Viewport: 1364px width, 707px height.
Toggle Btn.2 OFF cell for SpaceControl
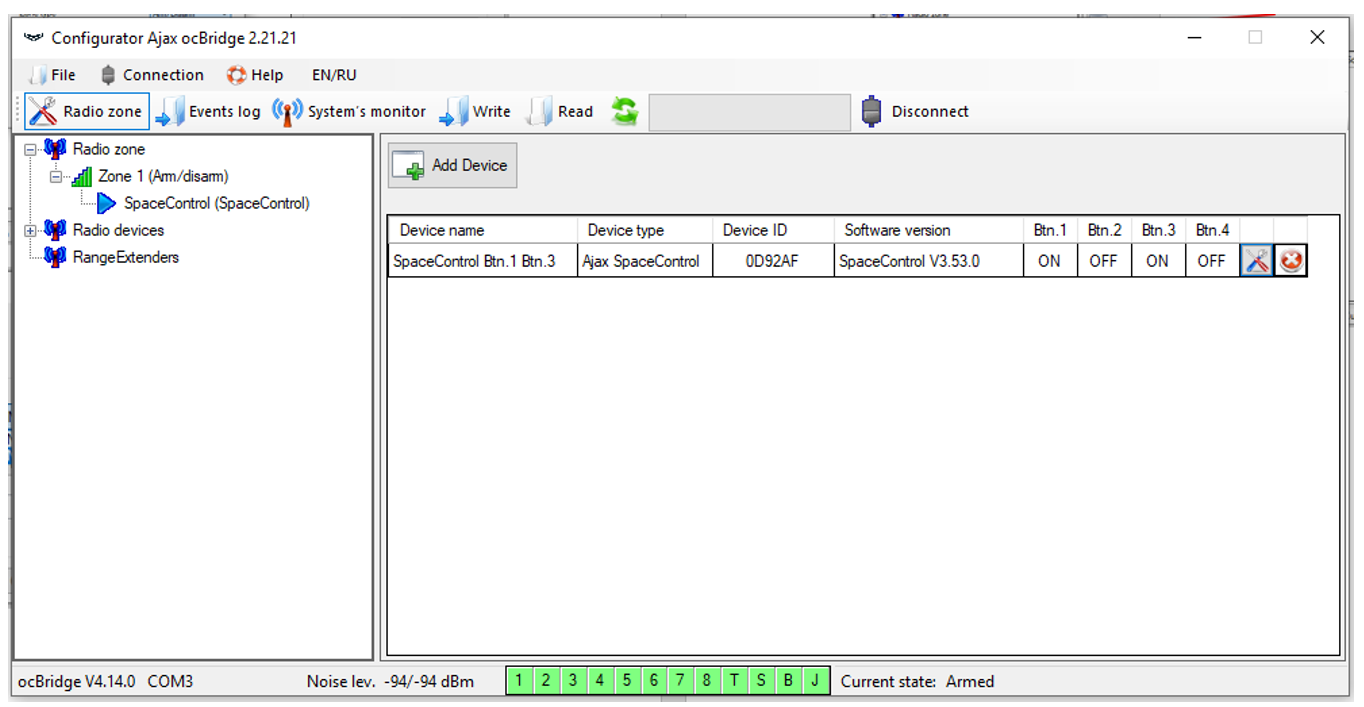(1104, 261)
